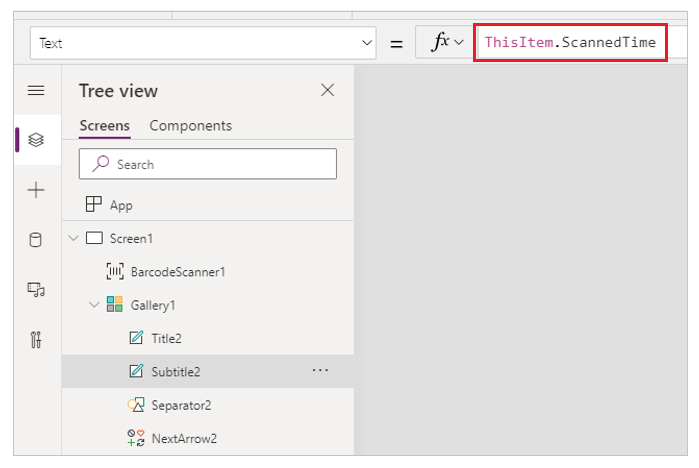Image resolution: width=699 pixels, height=468 pixels.
Task: Click the magnifier icon in Search
Action: 101,164
